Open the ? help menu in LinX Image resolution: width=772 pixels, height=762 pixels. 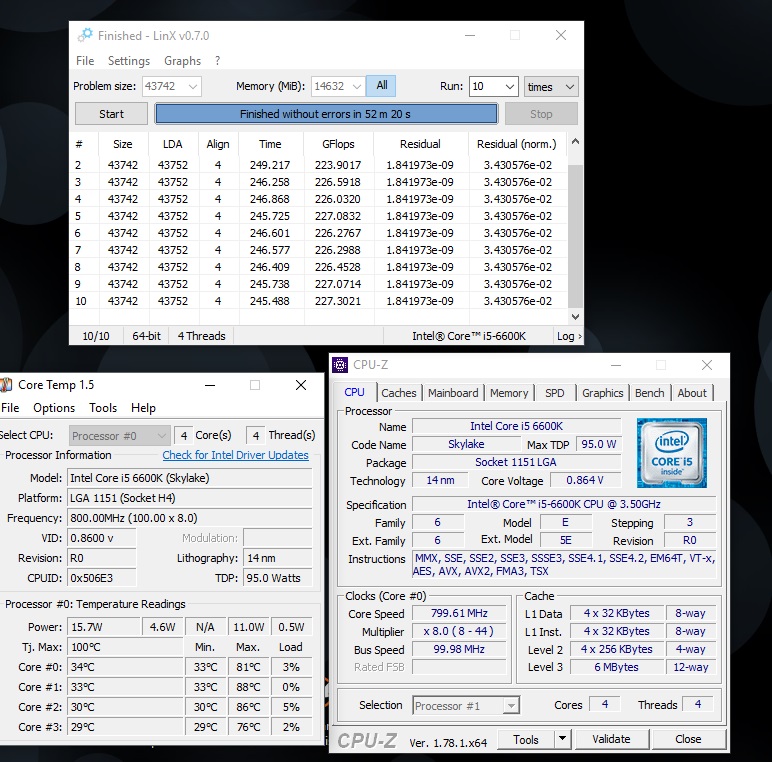tap(217, 61)
